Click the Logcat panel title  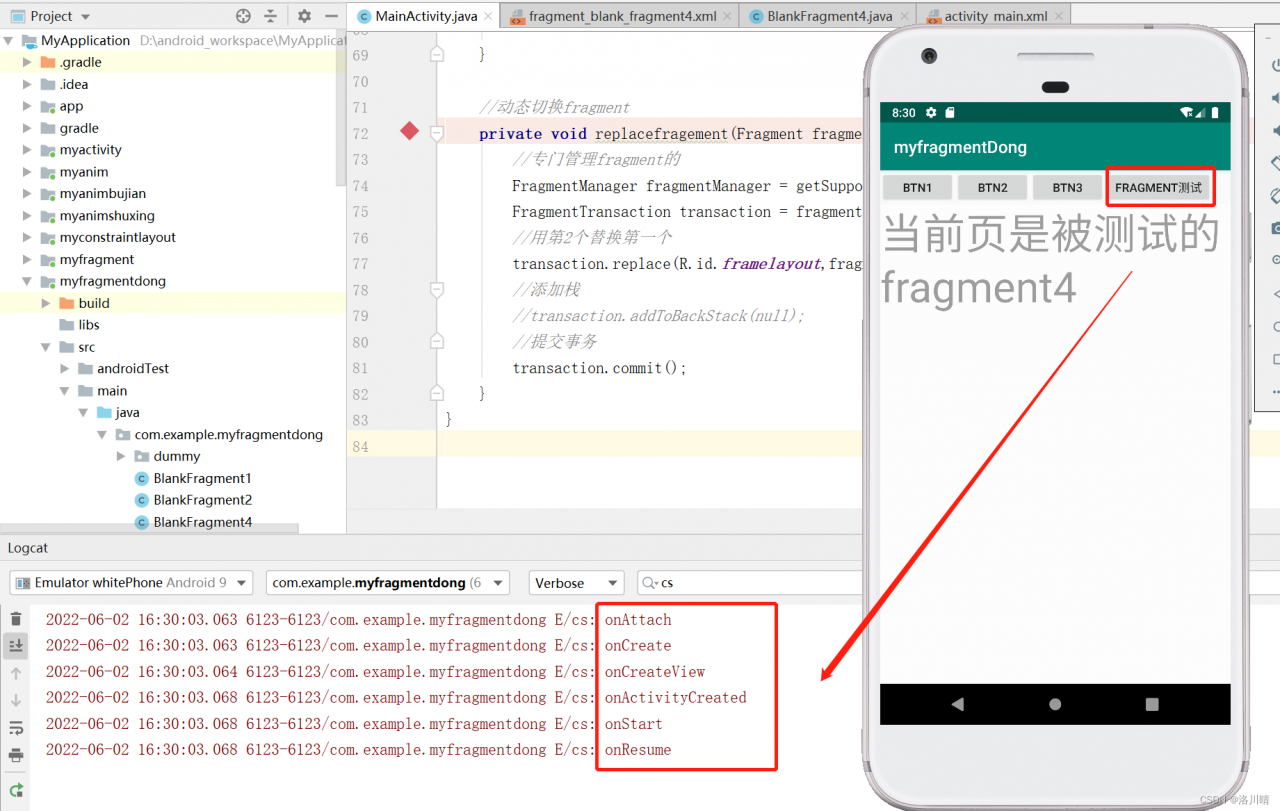[x=28, y=548]
